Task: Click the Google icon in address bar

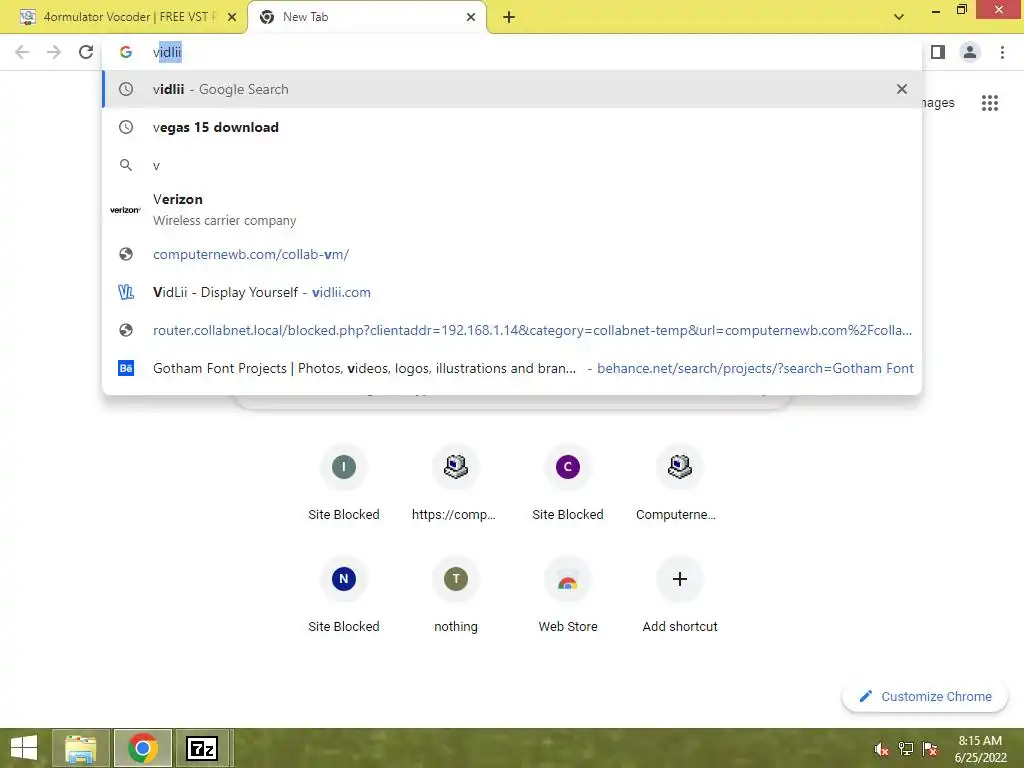Action: coord(125,52)
